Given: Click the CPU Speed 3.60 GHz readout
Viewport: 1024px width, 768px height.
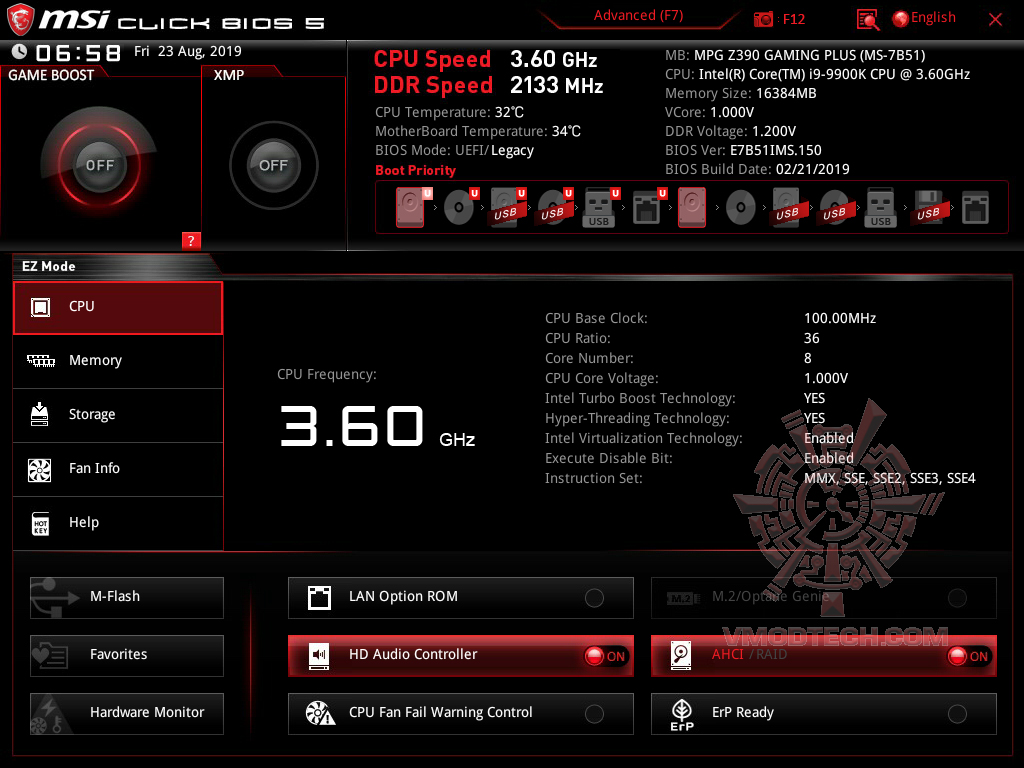Looking at the screenshot, I should (x=485, y=59).
